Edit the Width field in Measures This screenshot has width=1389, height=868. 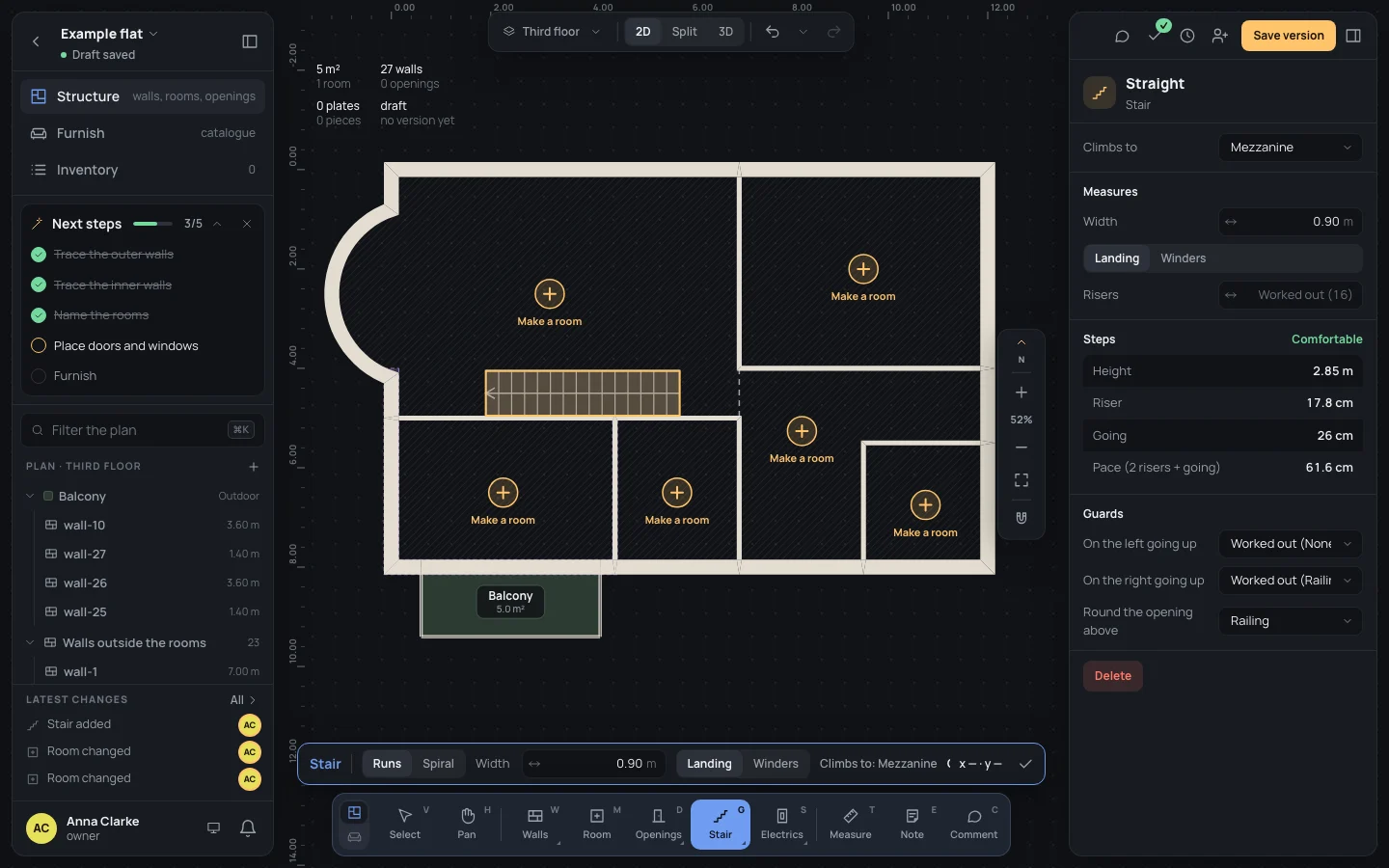click(x=1291, y=222)
